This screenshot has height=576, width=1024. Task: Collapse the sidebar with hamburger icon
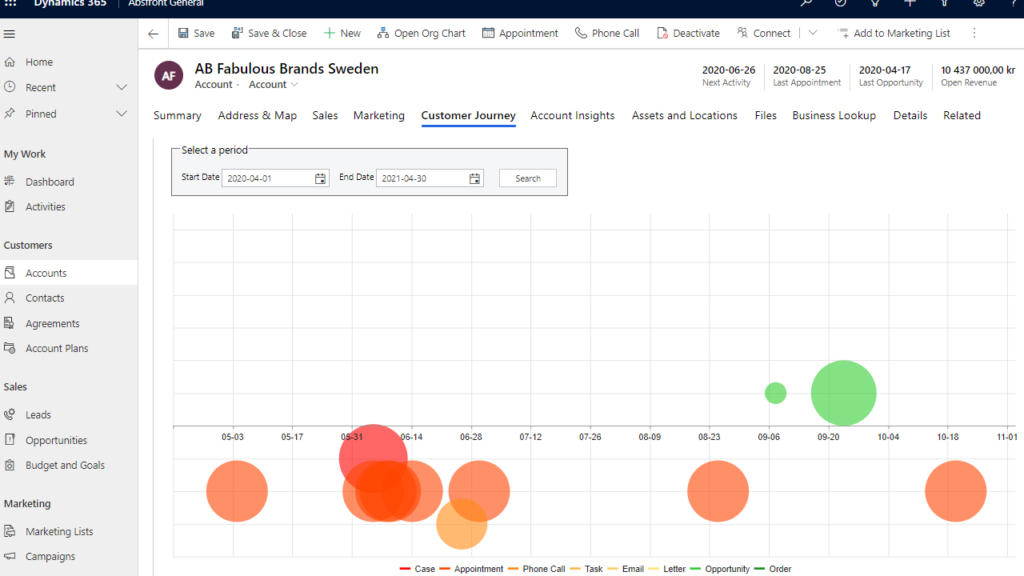9,34
